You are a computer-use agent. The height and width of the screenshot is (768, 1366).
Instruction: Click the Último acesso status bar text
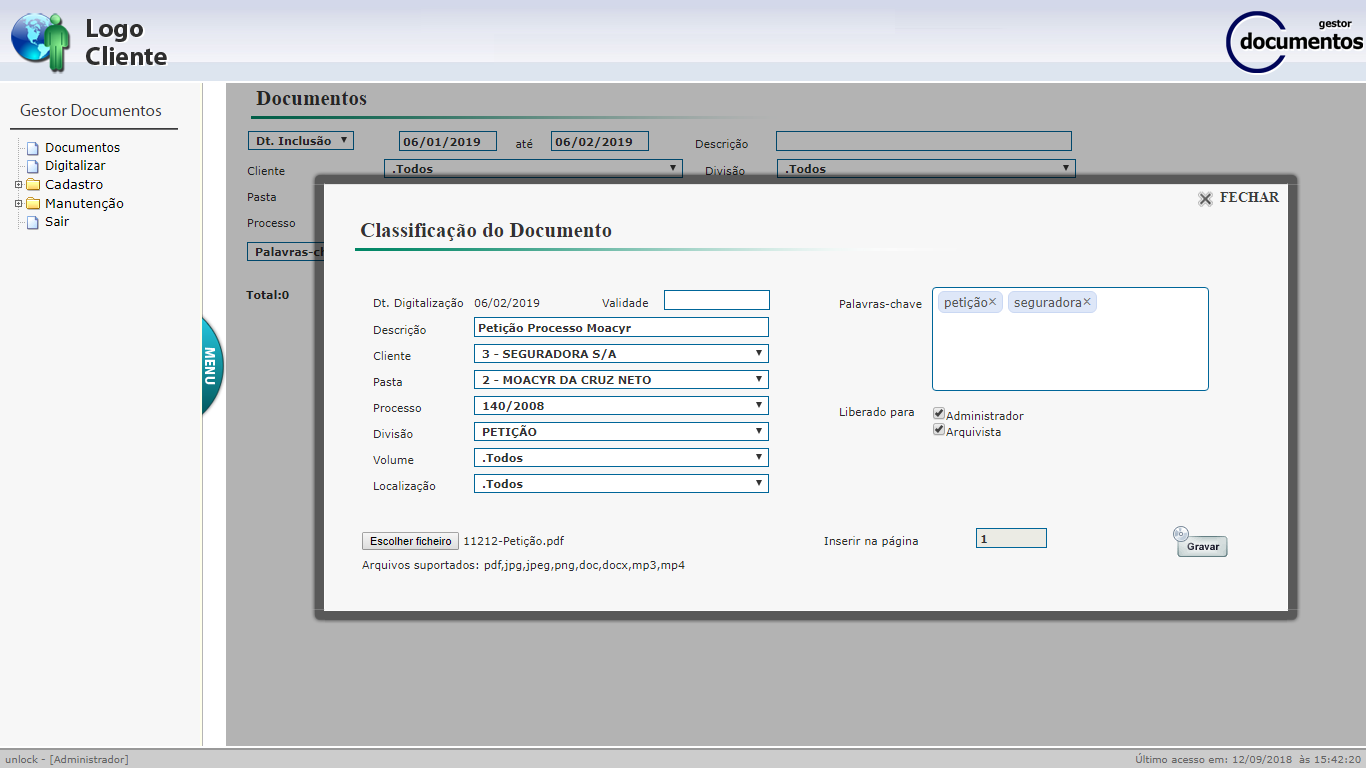[1249, 760]
